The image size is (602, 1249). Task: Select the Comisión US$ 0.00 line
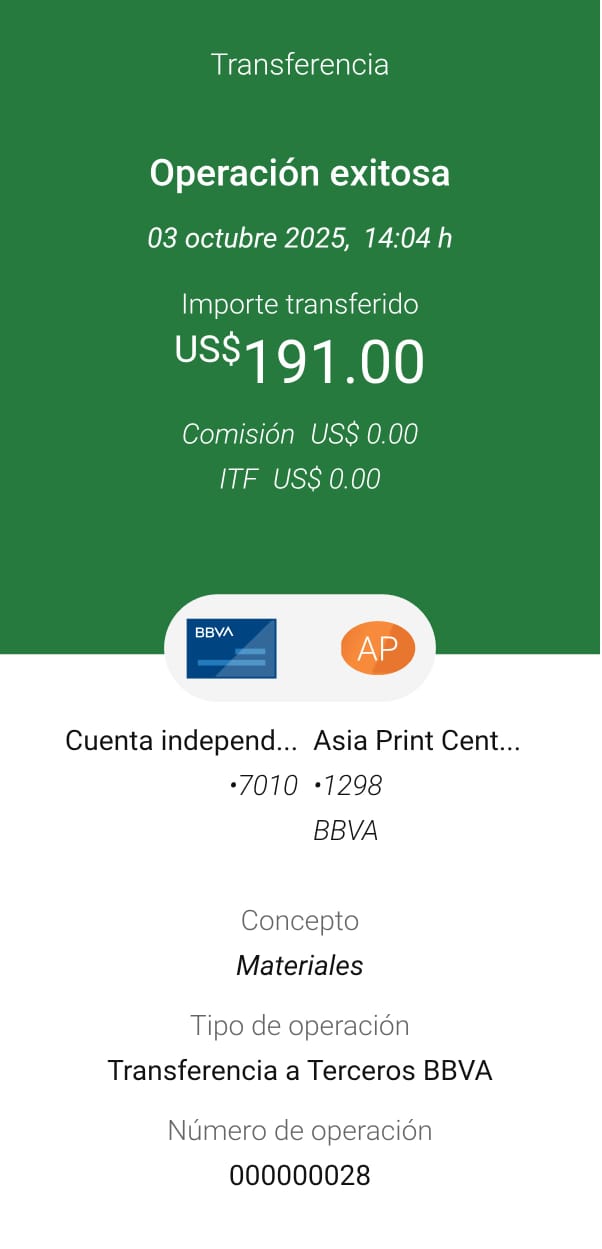tap(300, 434)
